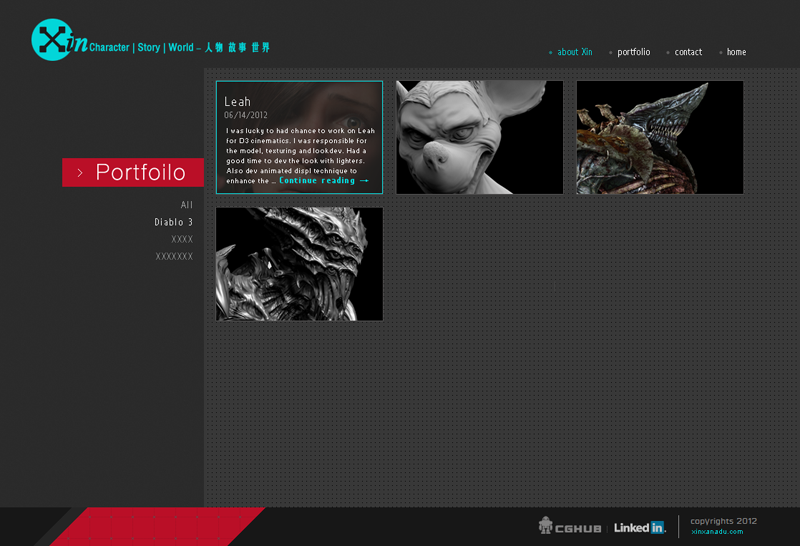Select the XXXX category filter

pyautogui.click(x=182, y=239)
